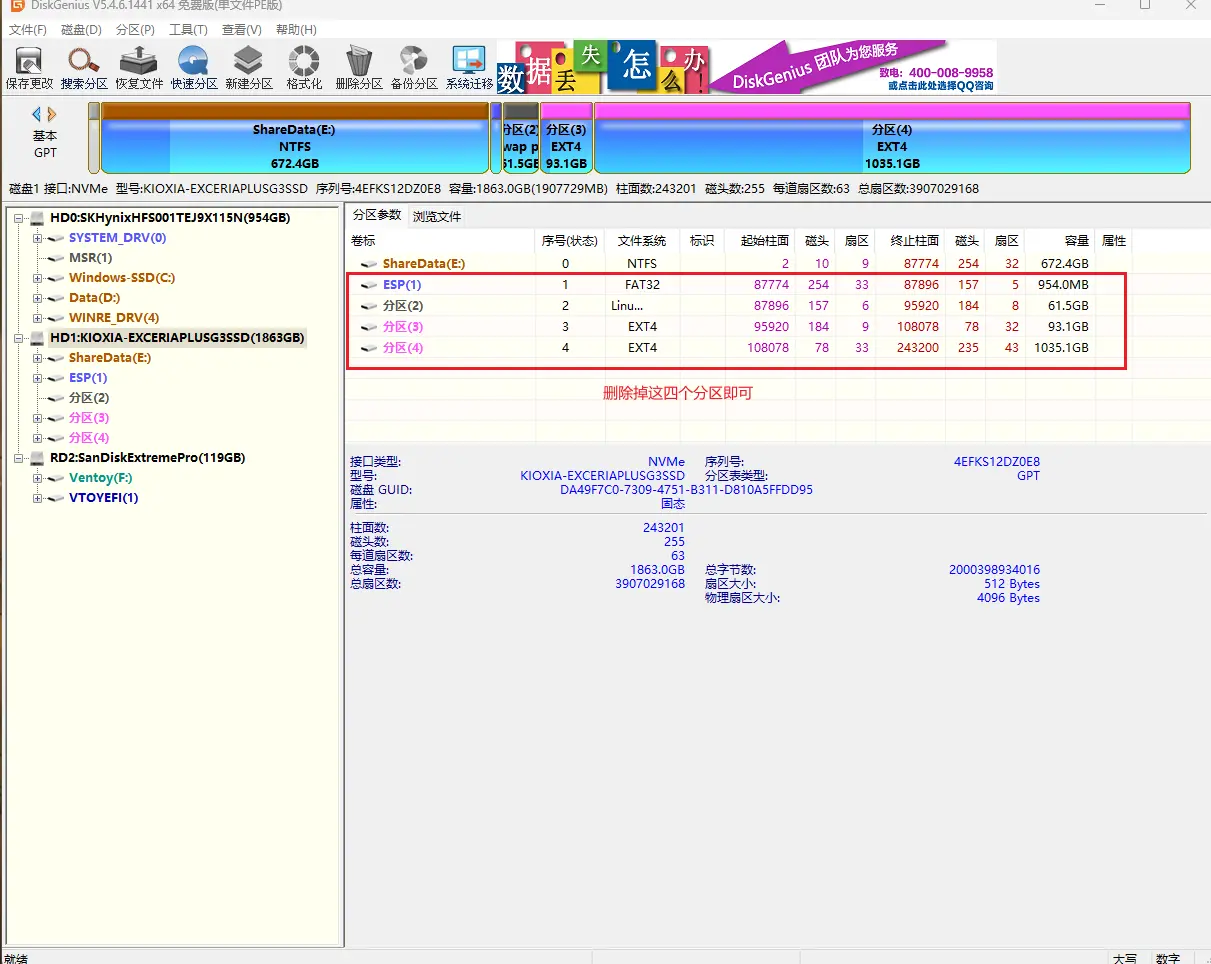Select RD2:SanDiskExtremePro(119GB) in tree

[147, 458]
